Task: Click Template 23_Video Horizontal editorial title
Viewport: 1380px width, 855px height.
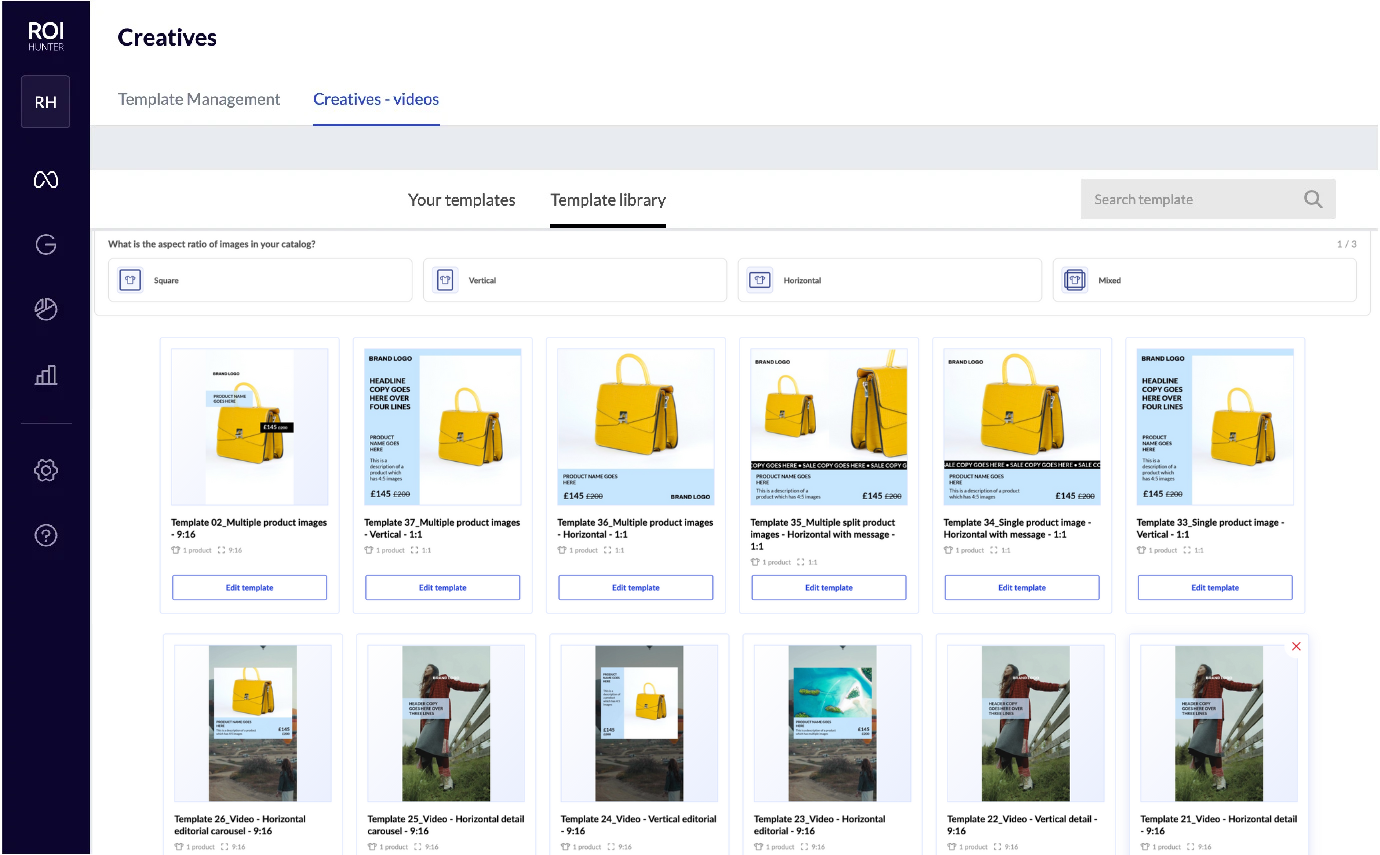Action: click(819, 825)
